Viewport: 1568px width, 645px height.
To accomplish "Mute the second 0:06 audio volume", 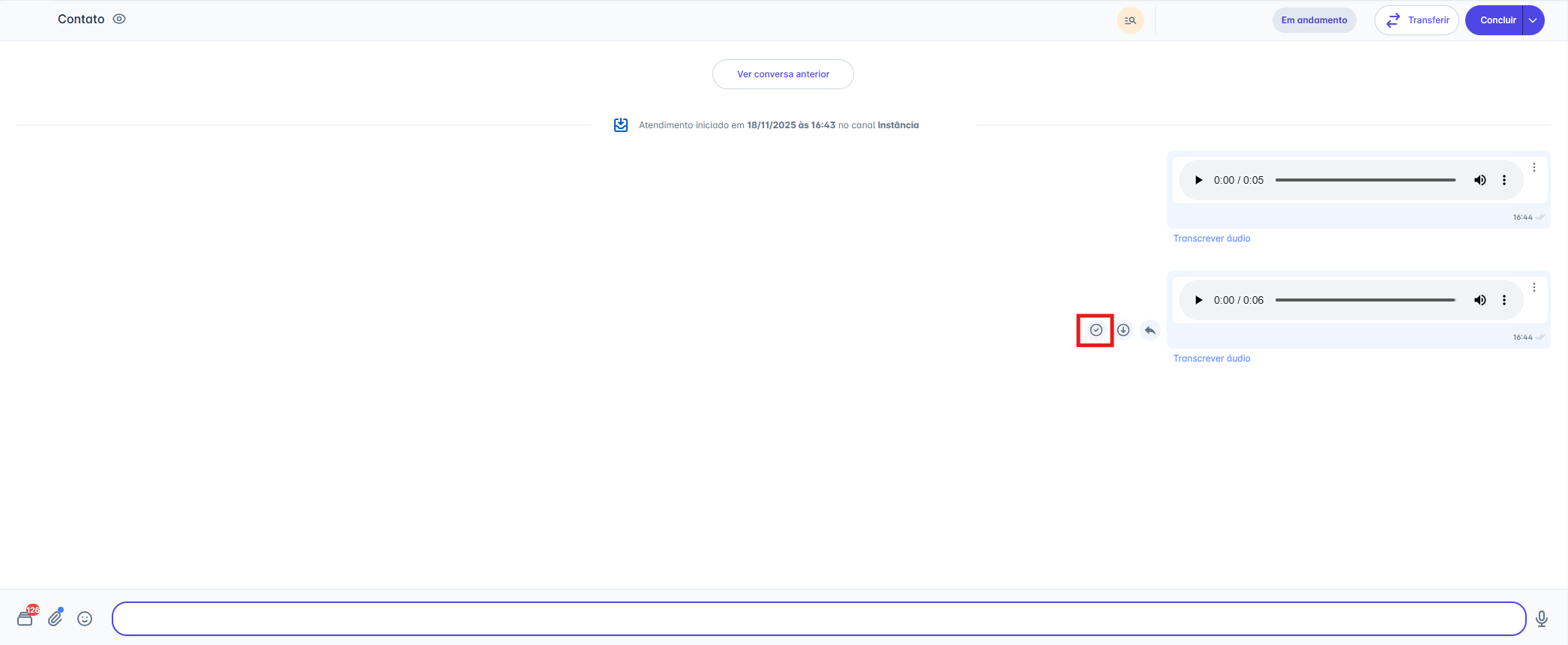I will coord(1480,300).
